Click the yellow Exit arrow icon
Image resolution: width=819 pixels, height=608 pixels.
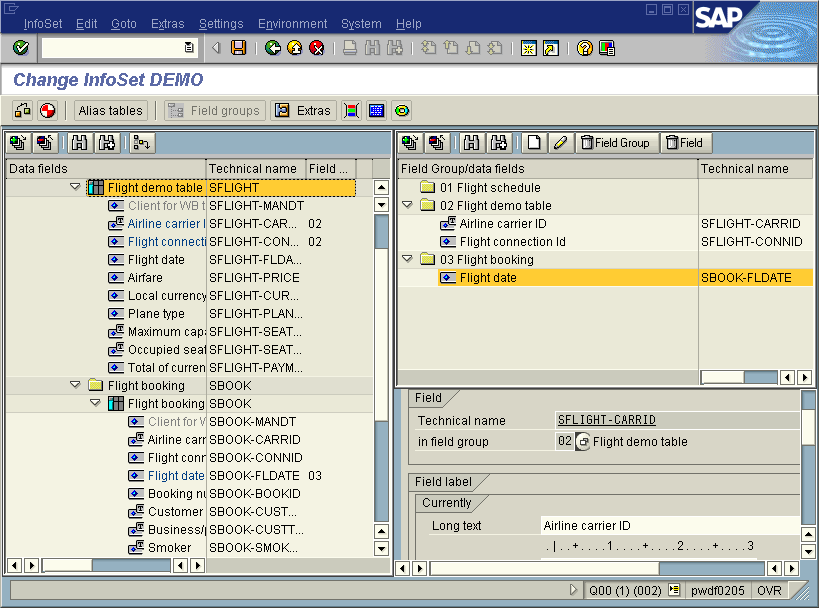[x=294, y=48]
